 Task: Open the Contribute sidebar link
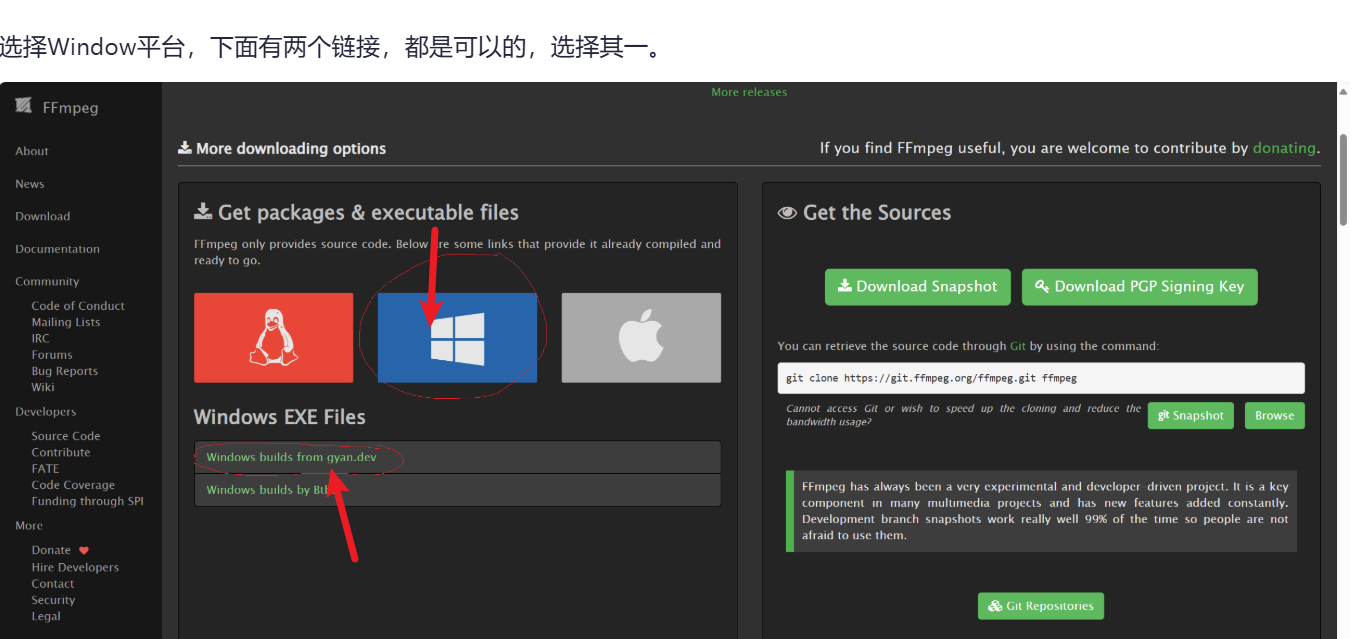[61, 452]
